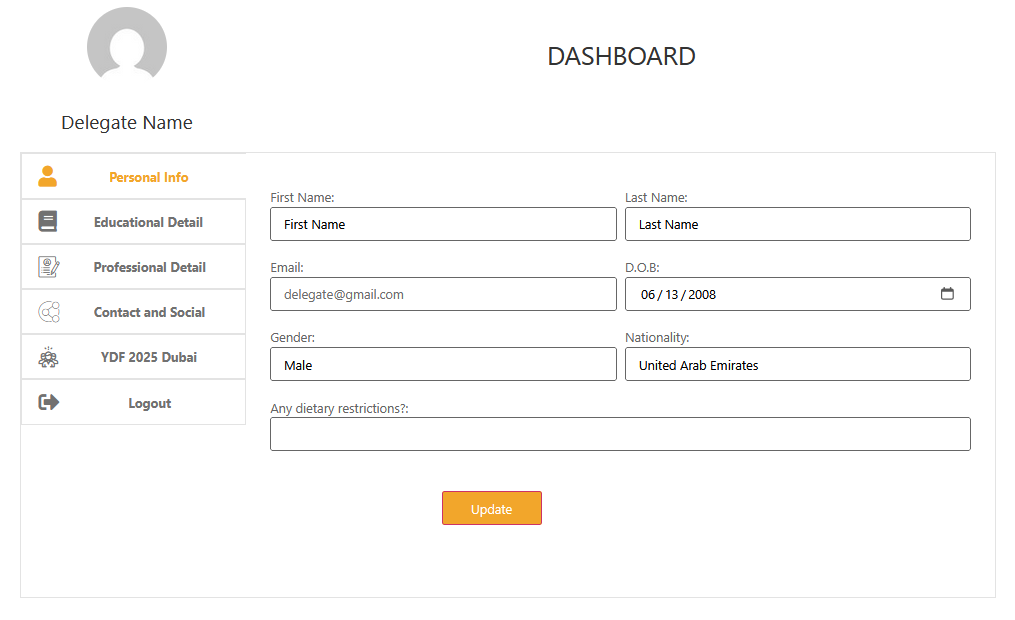
Task: Click the orange Update button
Action: pyautogui.click(x=492, y=508)
